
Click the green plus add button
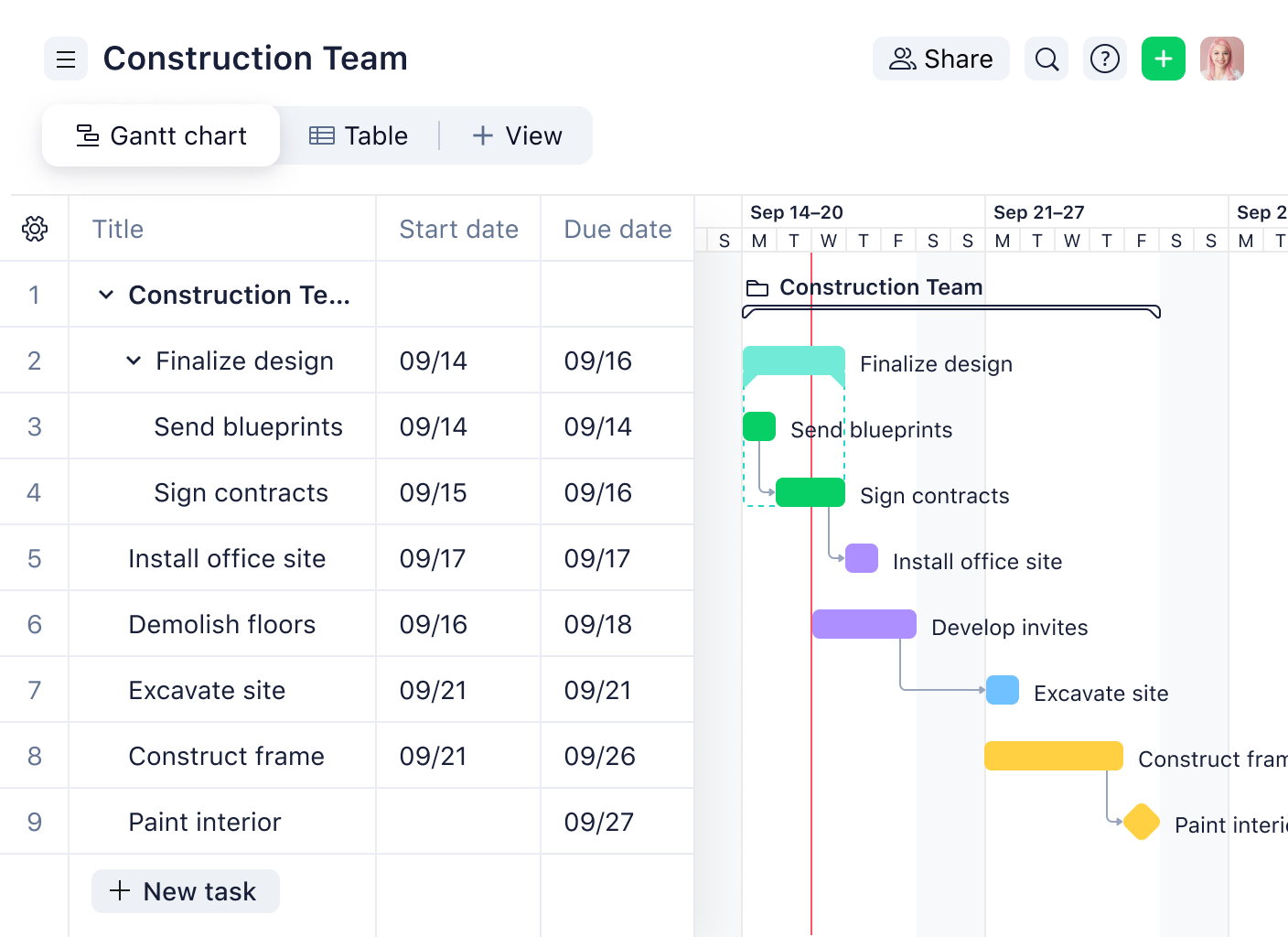[x=1164, y=59]
